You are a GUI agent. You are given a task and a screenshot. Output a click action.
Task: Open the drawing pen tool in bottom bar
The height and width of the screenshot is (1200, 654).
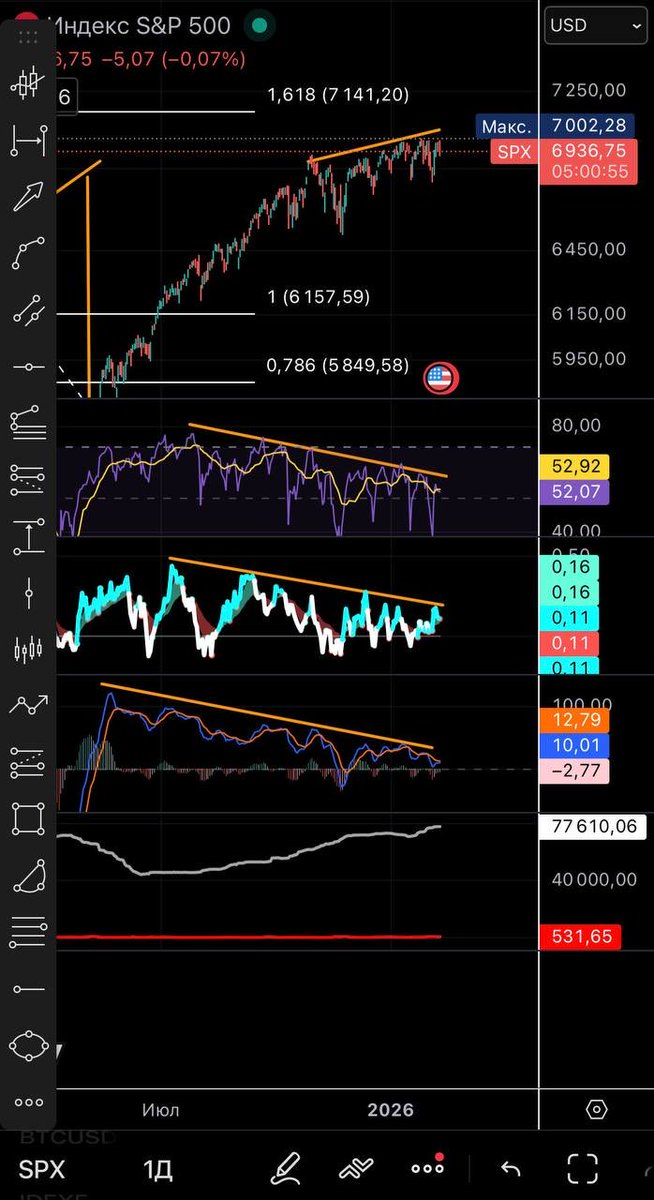(x=286, y=1168)
